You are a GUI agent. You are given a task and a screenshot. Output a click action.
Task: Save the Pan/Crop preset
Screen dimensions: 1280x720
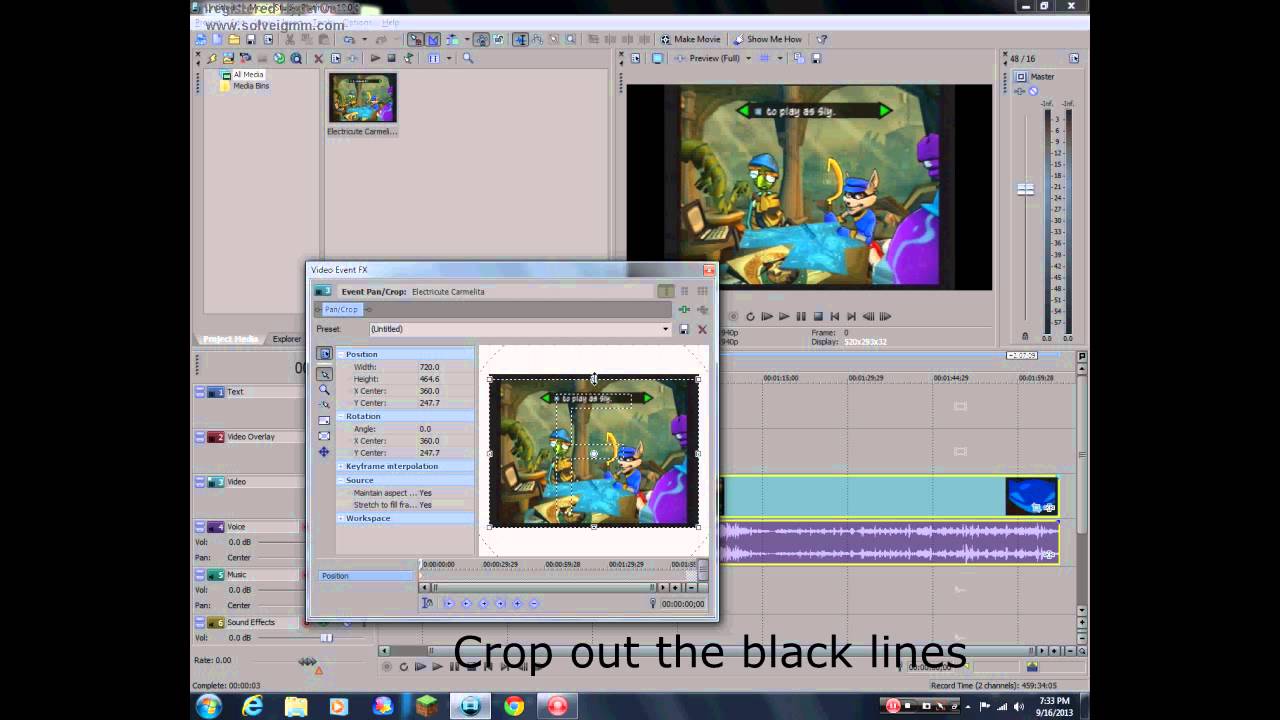point(684,329)
